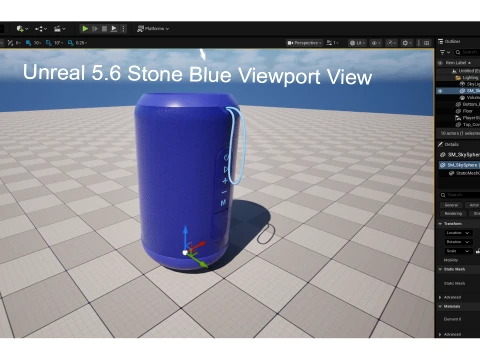Open the grid snap size 10 dropdown
This screenshot has height=360, width=480.
(x=37, y=43)
